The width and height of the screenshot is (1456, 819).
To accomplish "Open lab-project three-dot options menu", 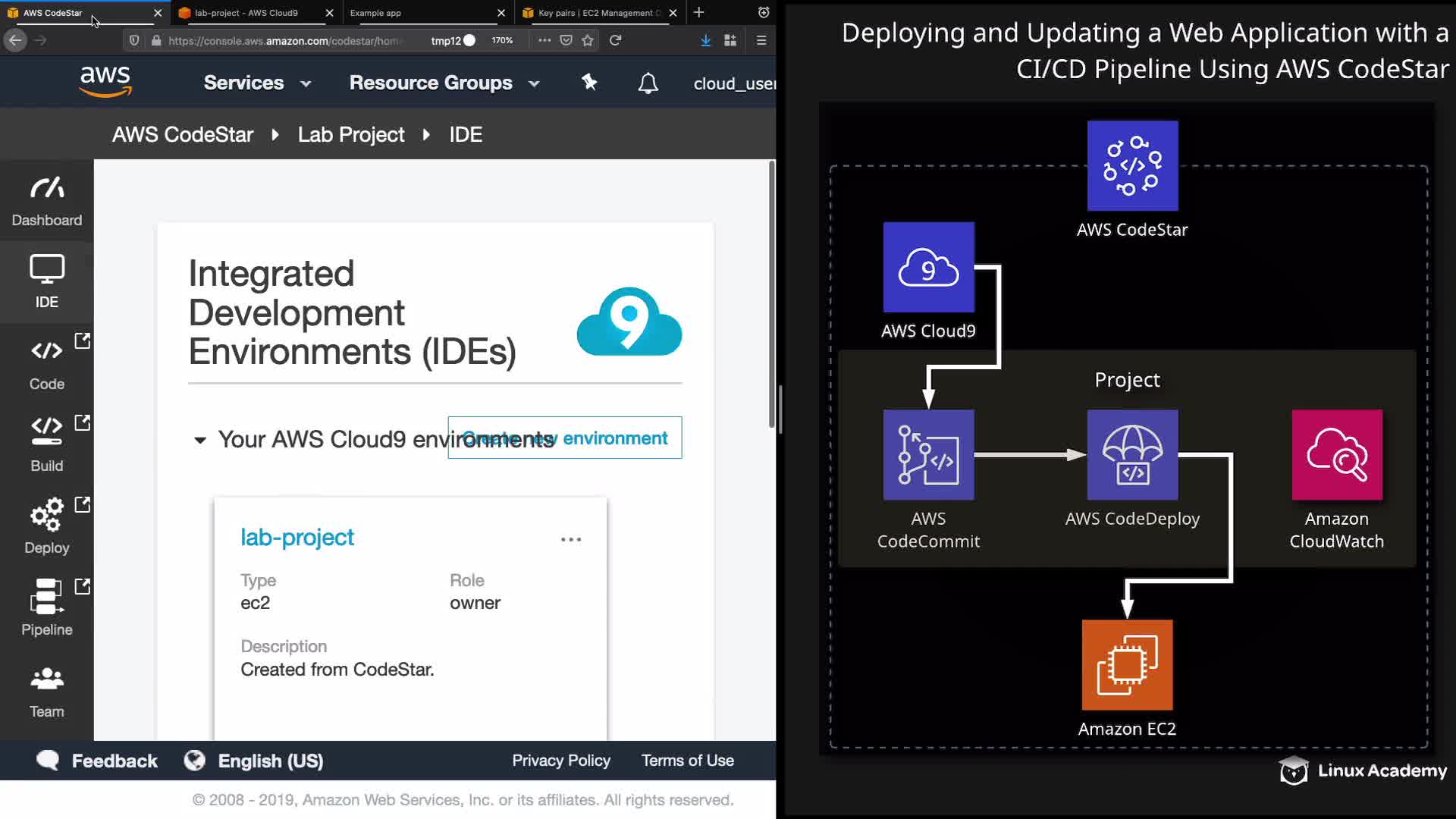I will (571, 539).
